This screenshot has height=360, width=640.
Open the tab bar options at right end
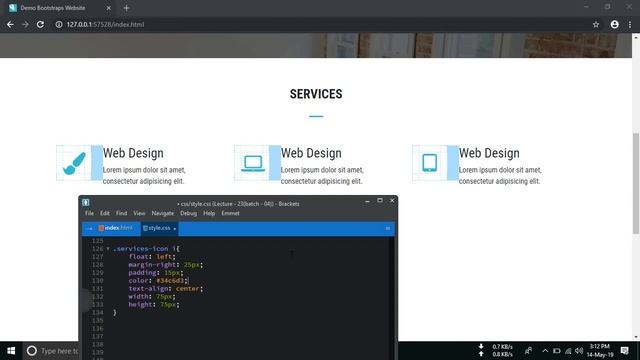click(388, 229)
